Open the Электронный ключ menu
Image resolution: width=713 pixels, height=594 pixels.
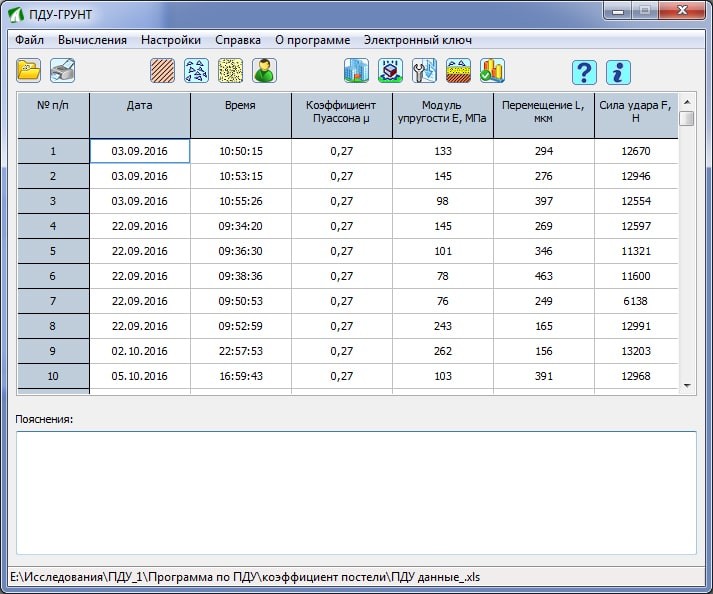click(418, 40)
